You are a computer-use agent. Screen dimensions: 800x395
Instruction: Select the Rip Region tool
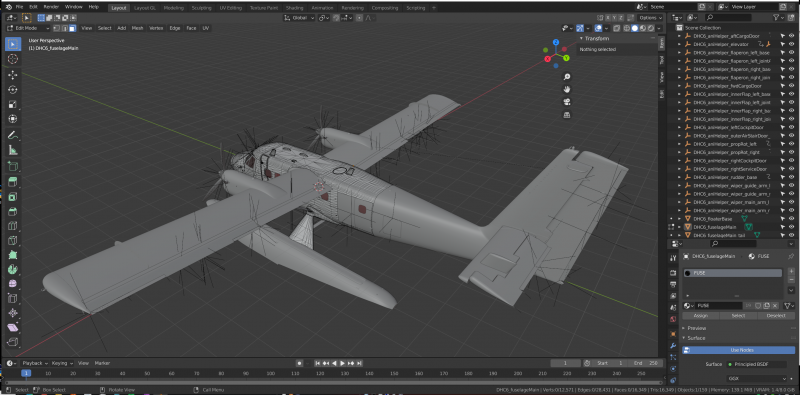click(x=13, y=342)
